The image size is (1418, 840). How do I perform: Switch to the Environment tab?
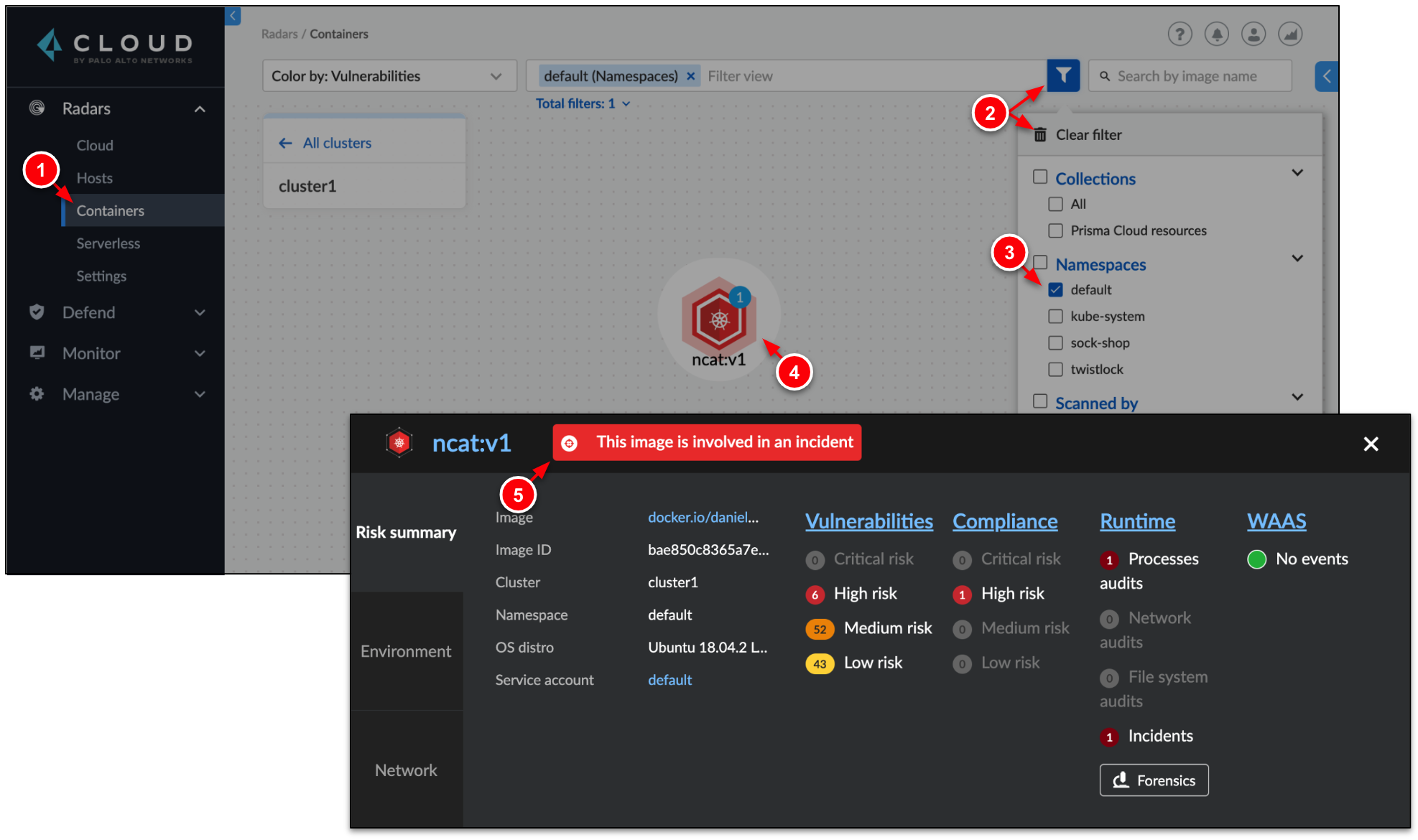406,651
